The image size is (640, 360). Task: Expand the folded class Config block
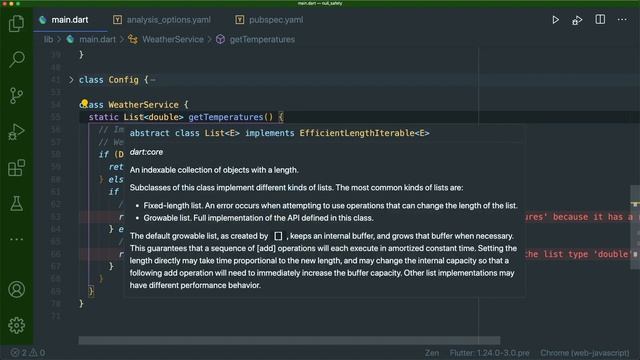[71, 80]
